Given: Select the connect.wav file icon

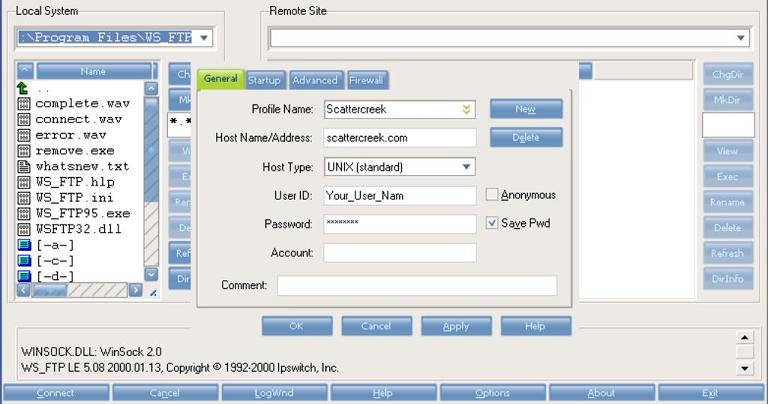Looking at the screenshot, I should point(24,119).
